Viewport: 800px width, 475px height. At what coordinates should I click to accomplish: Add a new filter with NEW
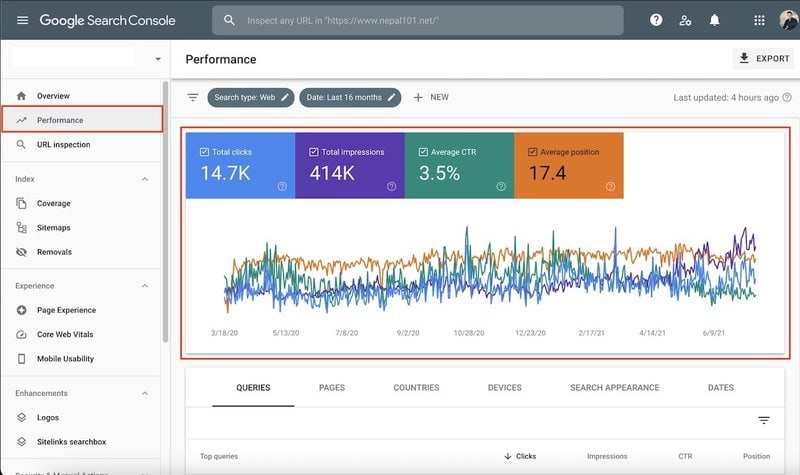(x=431, y=97)
